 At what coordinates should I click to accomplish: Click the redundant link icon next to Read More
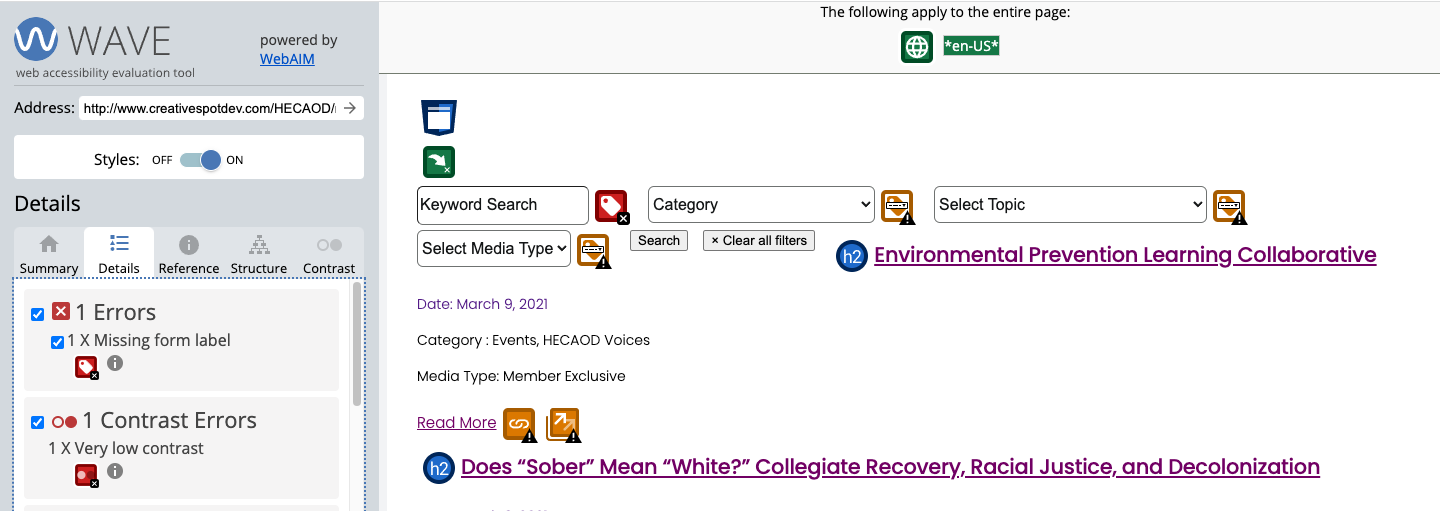pyautogui.click(x=520, y=425)
